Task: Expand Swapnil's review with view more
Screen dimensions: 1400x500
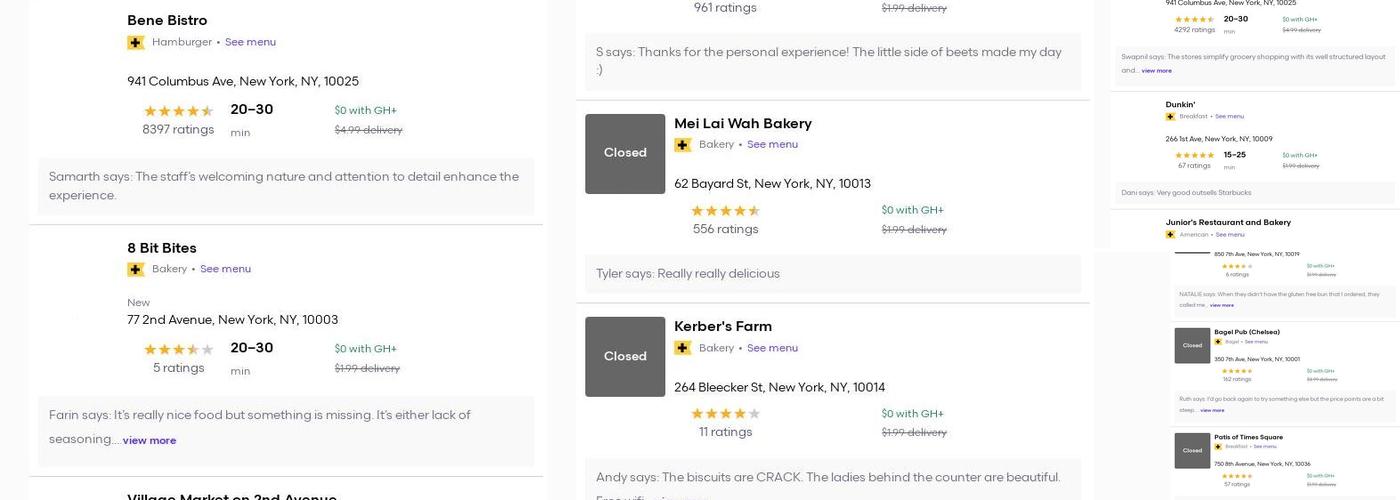Action: click(1156, 71)
